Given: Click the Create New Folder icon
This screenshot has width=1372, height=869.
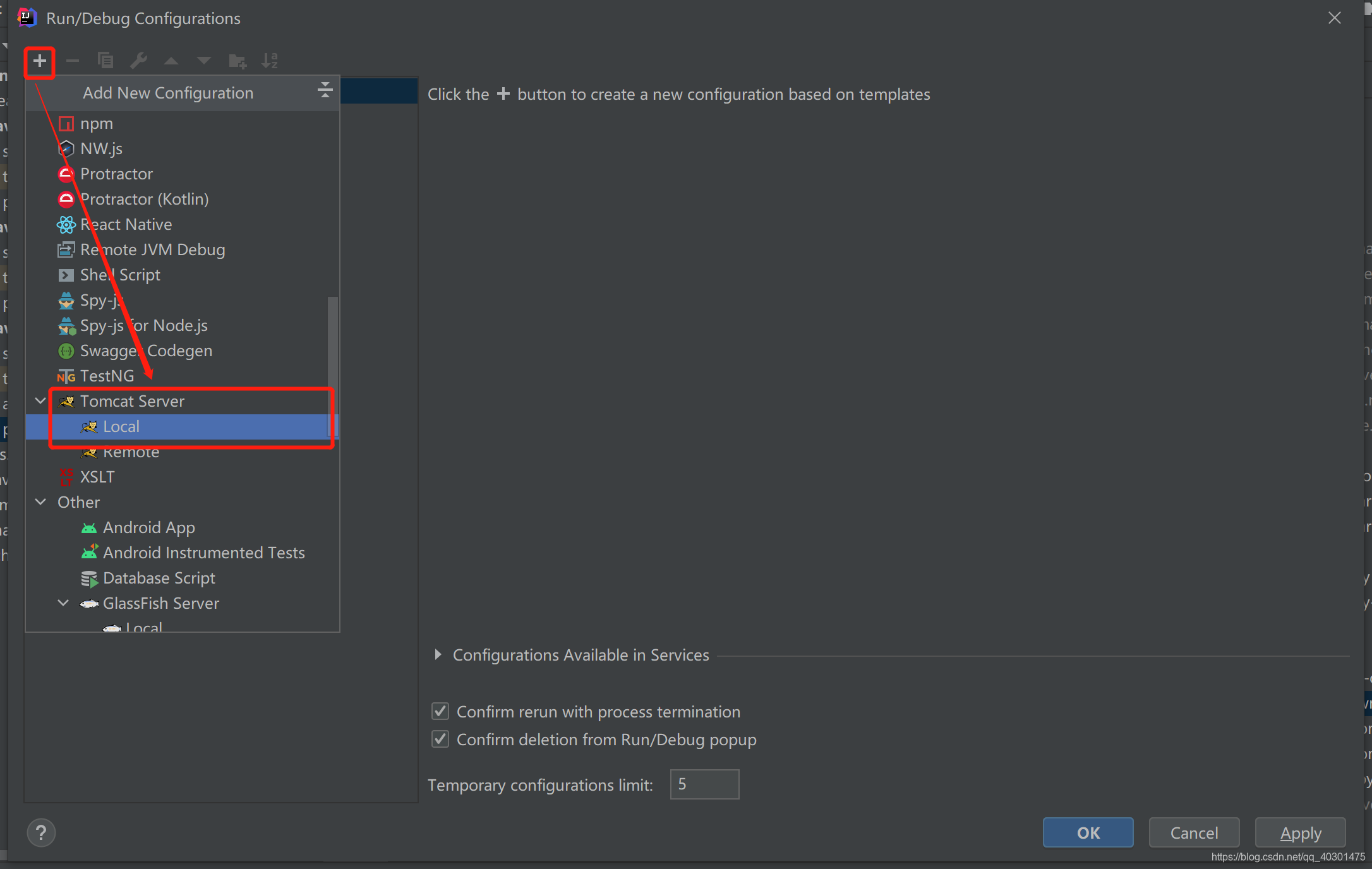Looking at the screenshot, I should point(238,61).
